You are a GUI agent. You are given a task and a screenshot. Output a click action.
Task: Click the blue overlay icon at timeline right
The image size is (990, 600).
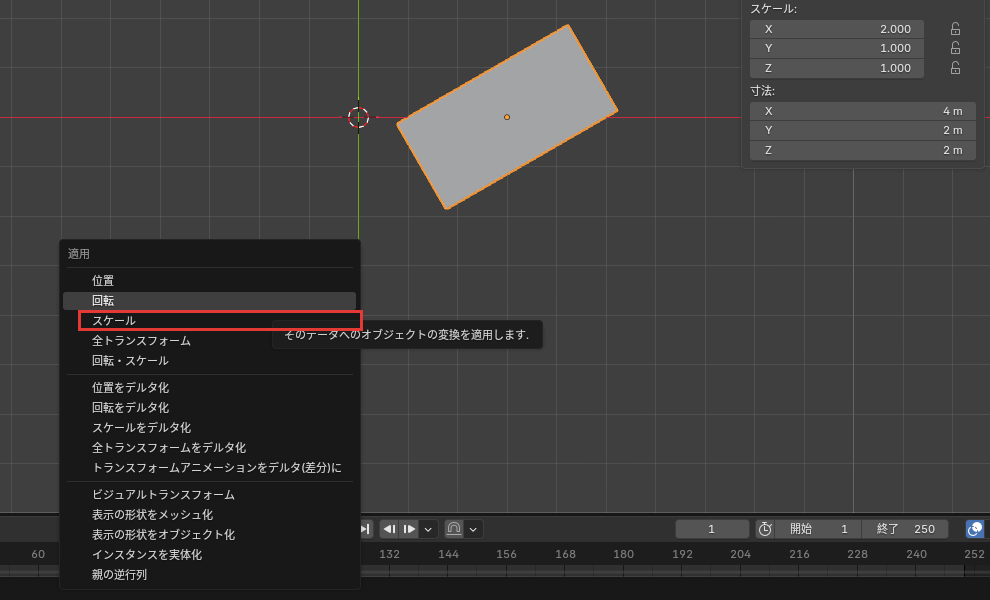click(x=975, y=529)
